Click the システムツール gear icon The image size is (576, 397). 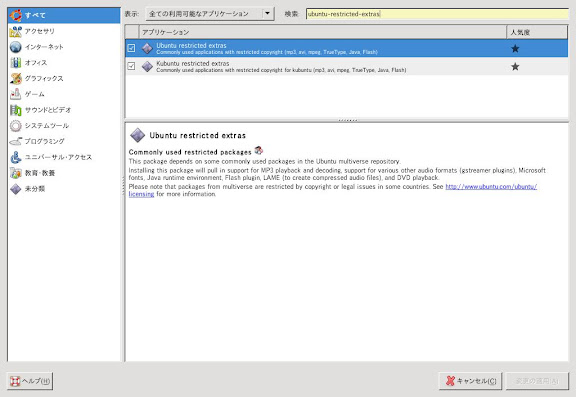[16, 126]
